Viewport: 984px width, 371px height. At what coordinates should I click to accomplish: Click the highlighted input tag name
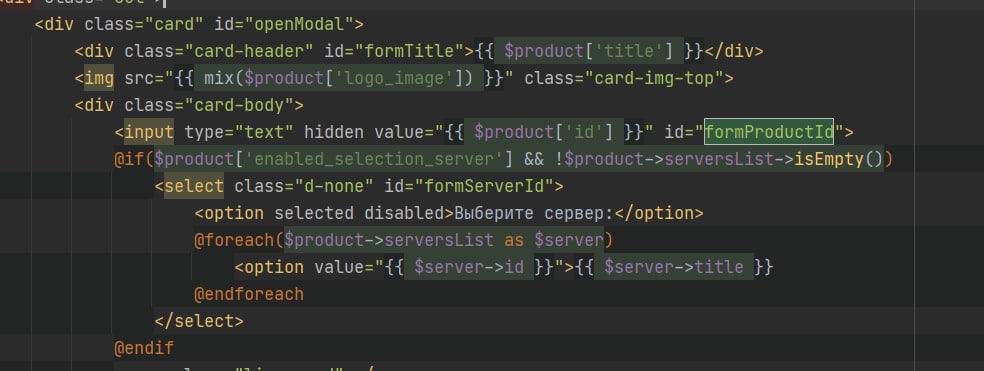(x=149, y=132)
